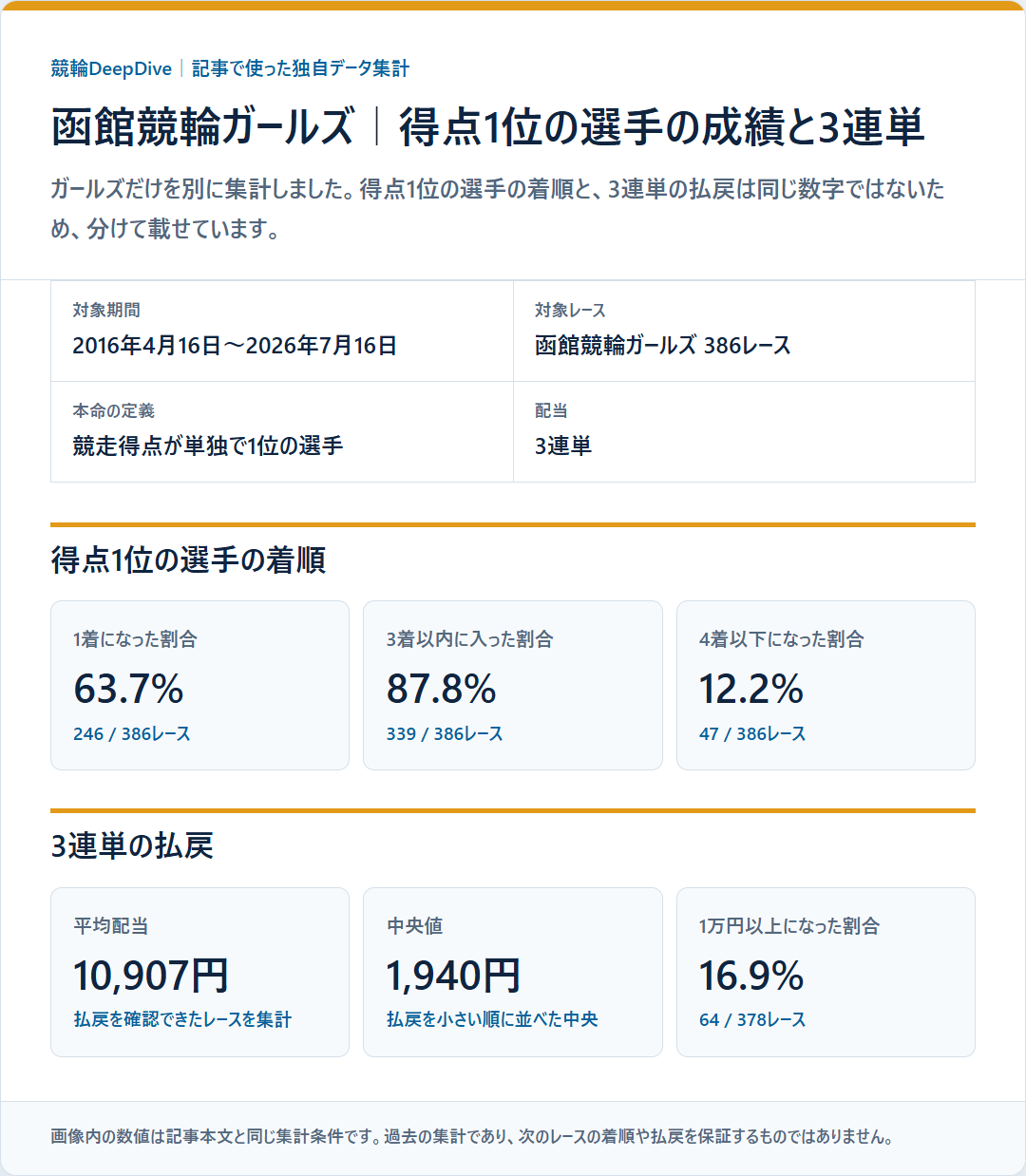Select the 10,907円 average payout
1026x1176 pixels.
pos(151,976)
